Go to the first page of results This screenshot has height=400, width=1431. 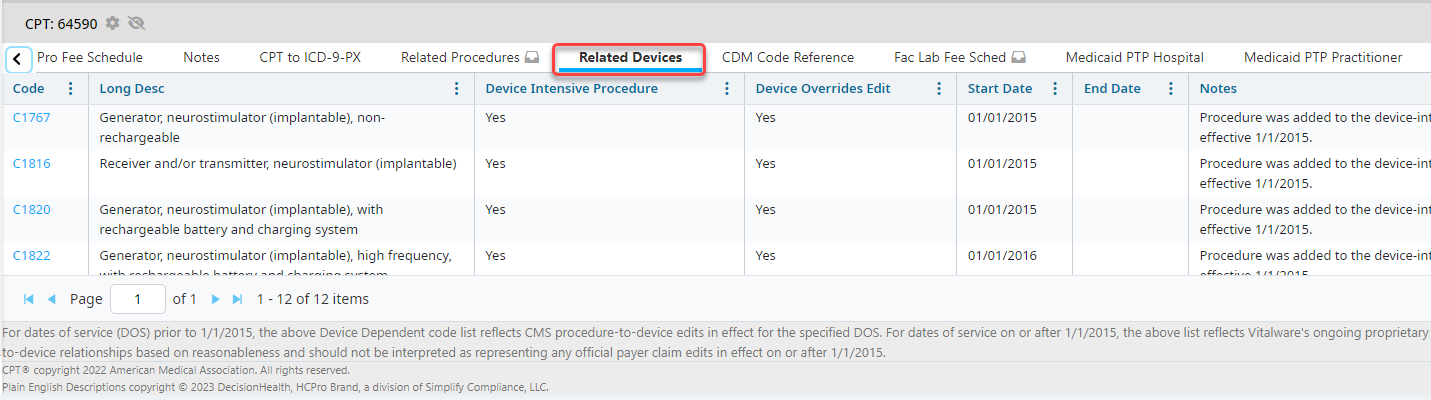28,299
